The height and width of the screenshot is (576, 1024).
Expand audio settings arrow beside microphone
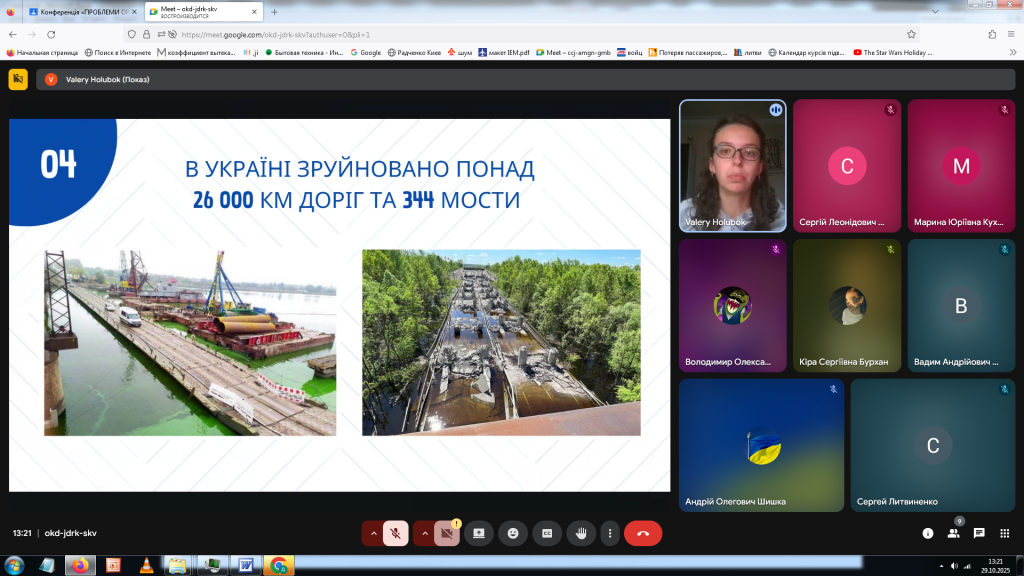(374, 533)
